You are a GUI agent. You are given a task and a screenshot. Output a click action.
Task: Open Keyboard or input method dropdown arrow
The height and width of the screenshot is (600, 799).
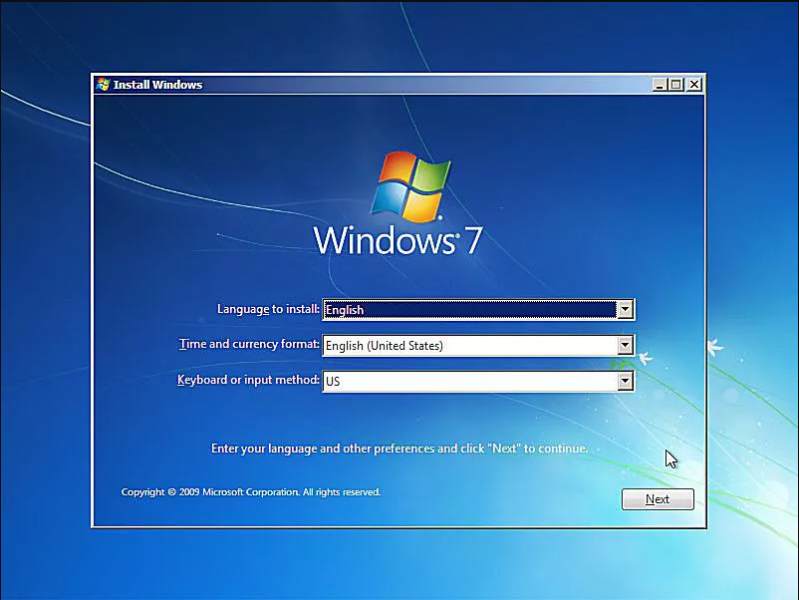625,381
